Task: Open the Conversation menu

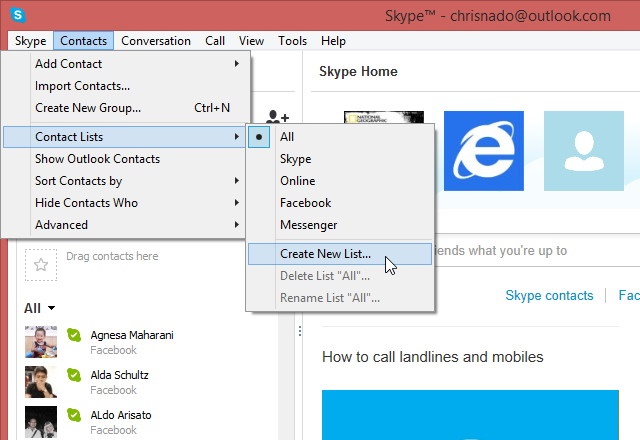Action: coord(156,41)
